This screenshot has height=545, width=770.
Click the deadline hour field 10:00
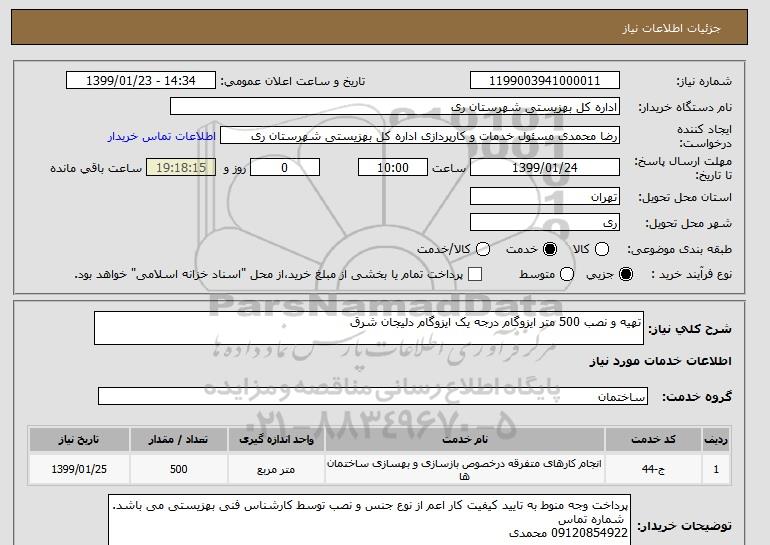(x=393, y=167)
